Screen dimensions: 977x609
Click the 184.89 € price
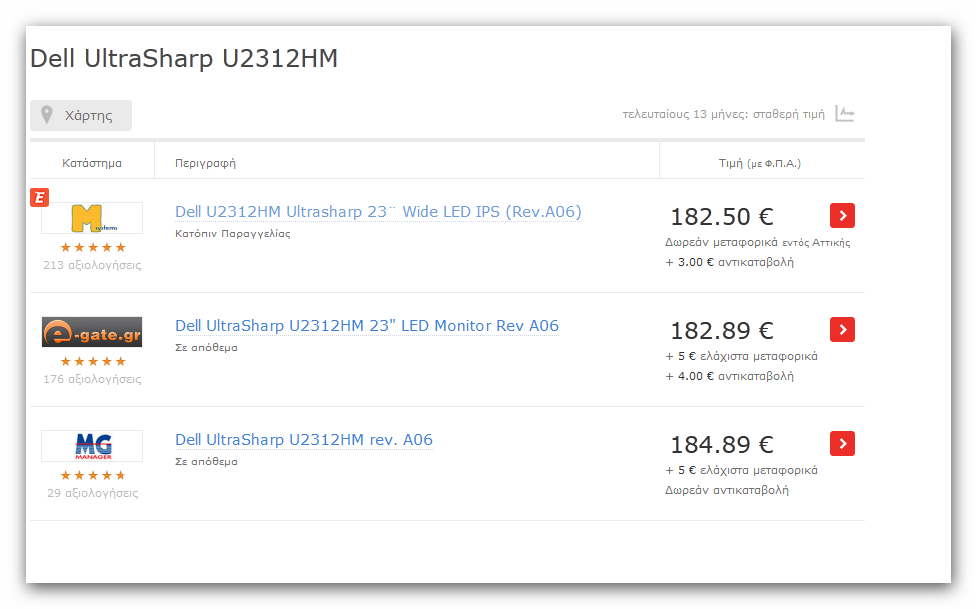[722, 445]
